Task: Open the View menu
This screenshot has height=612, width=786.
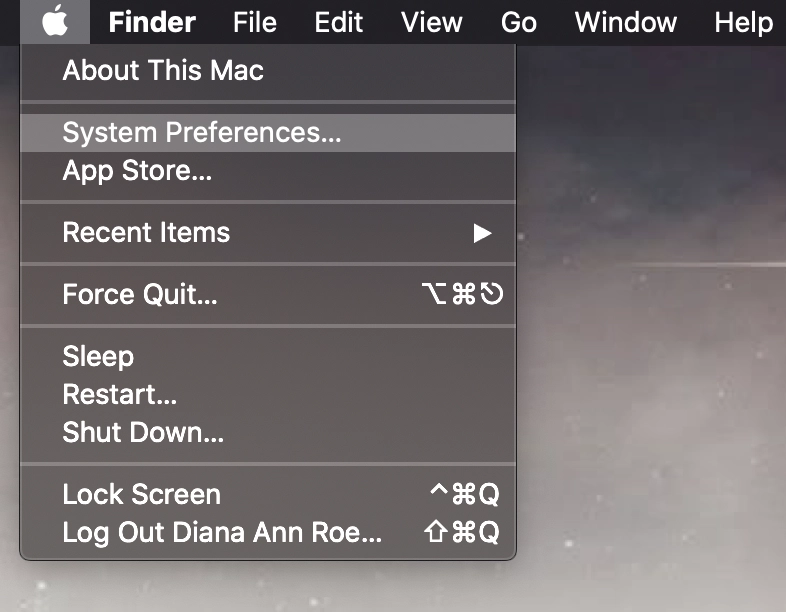Action: click(x=432, y=23)
